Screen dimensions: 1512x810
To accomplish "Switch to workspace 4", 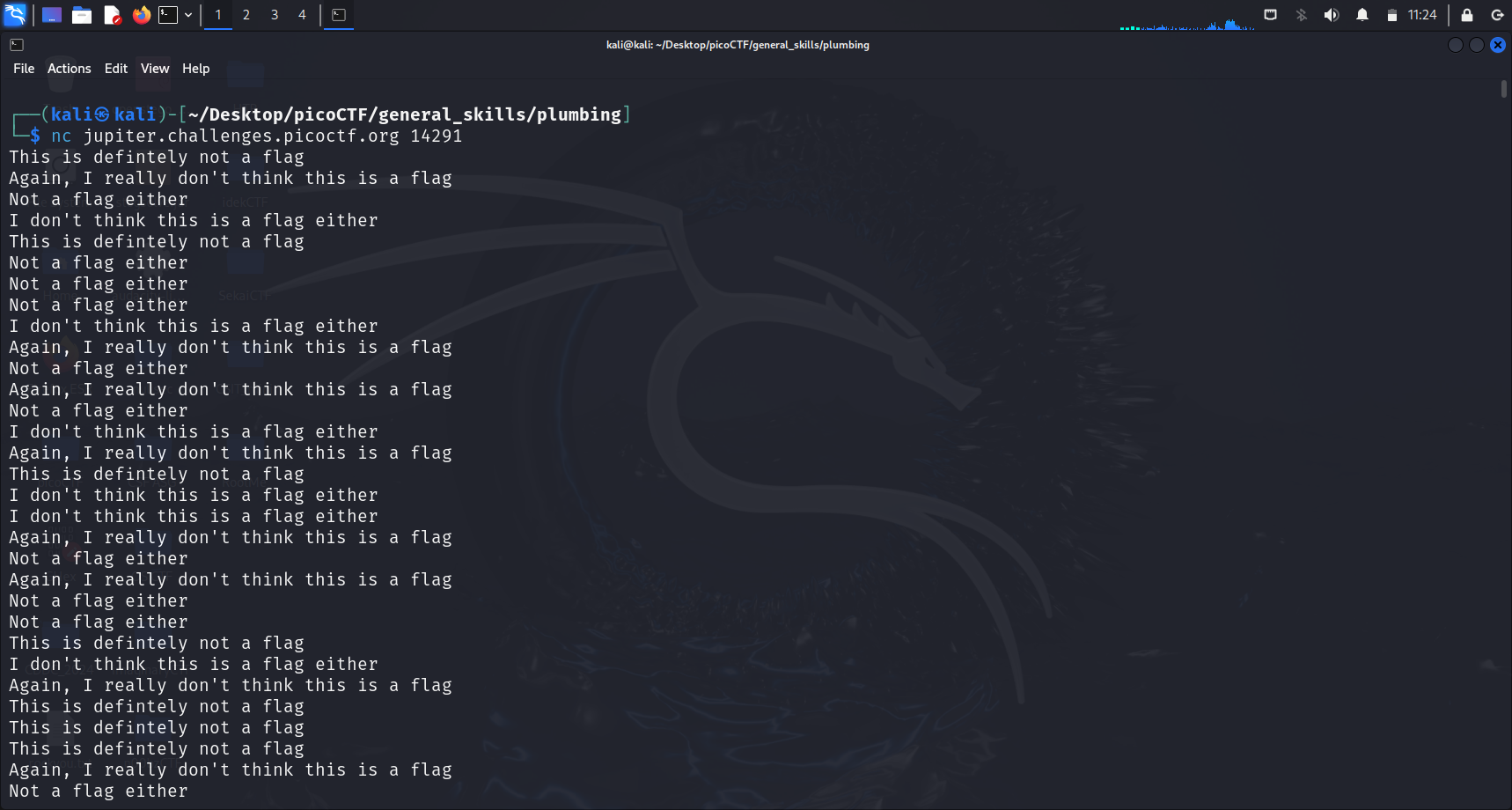I will (x=302, y=15).
